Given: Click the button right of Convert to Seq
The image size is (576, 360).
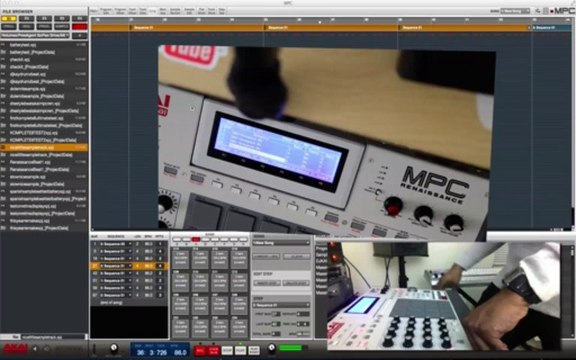Looking at the screenshot, I should click(x=296, y=256).
